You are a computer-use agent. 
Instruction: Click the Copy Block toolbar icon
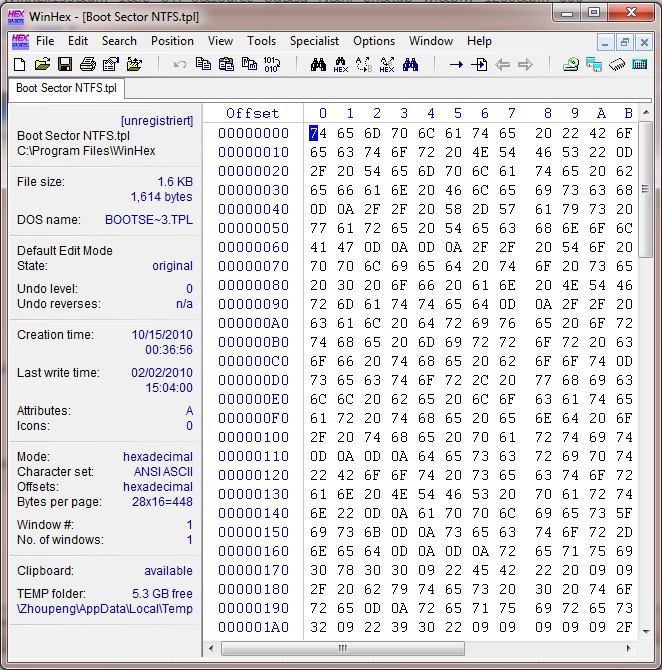(x=203, y=65)
